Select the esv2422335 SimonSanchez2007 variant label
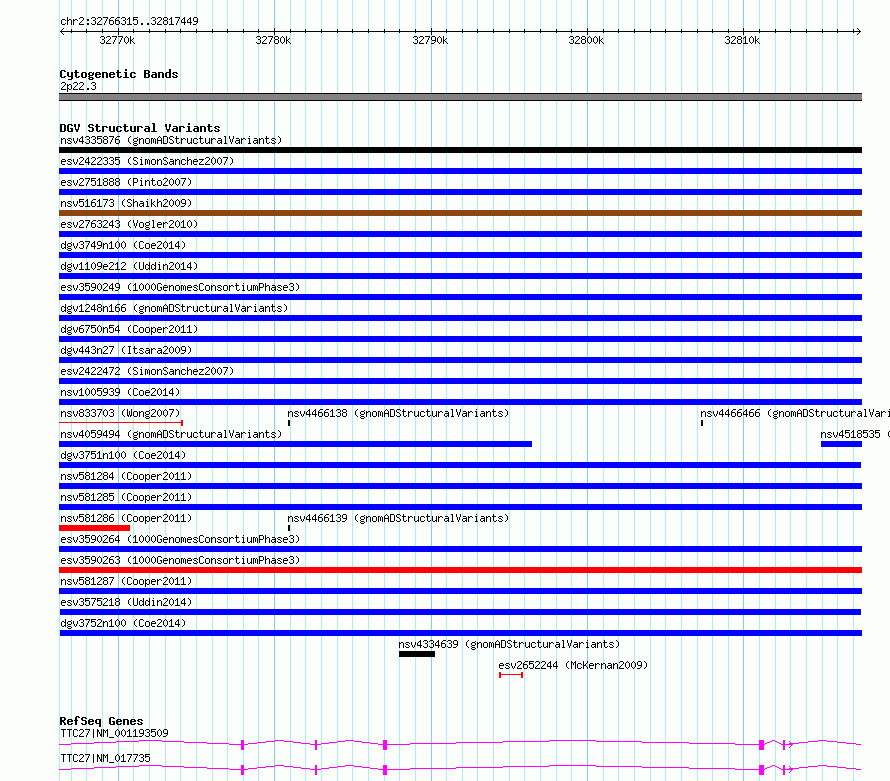Image resolution: width=890 pixels, height=781 pixels. pos(147,161)
